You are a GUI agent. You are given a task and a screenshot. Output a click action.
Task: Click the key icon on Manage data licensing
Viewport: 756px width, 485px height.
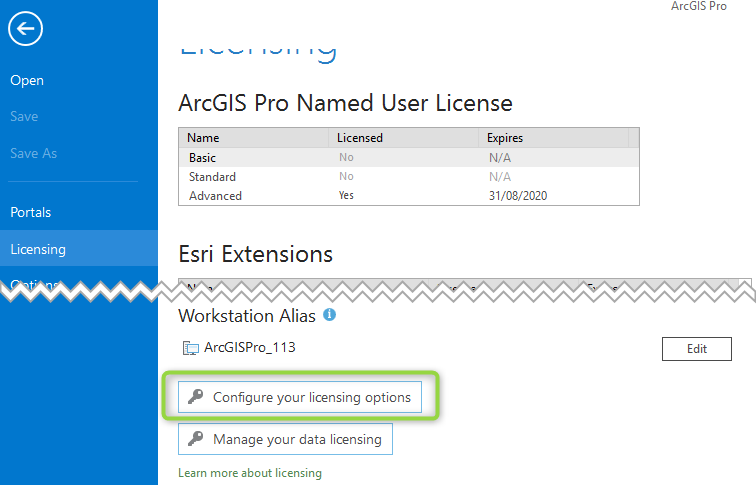point(195,438)
